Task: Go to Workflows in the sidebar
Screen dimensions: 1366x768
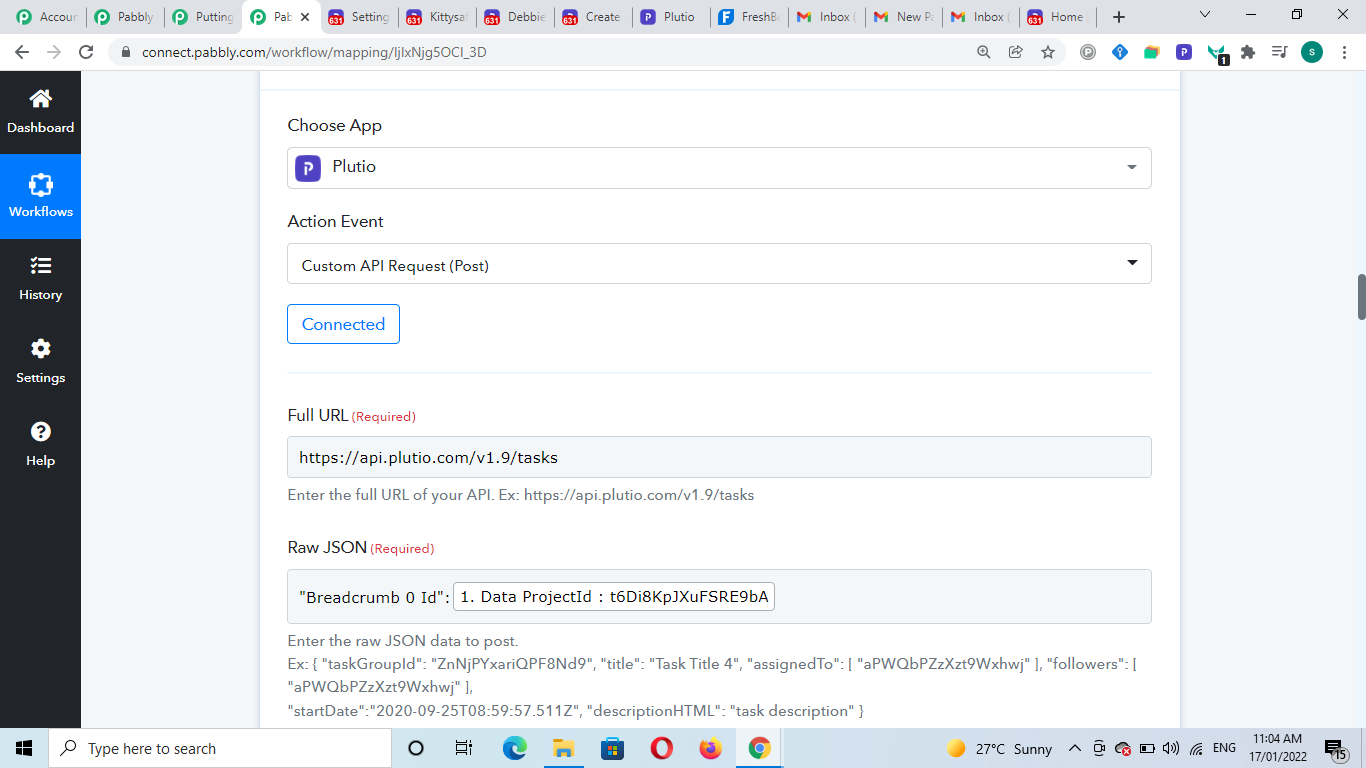Action: [40, 196]
